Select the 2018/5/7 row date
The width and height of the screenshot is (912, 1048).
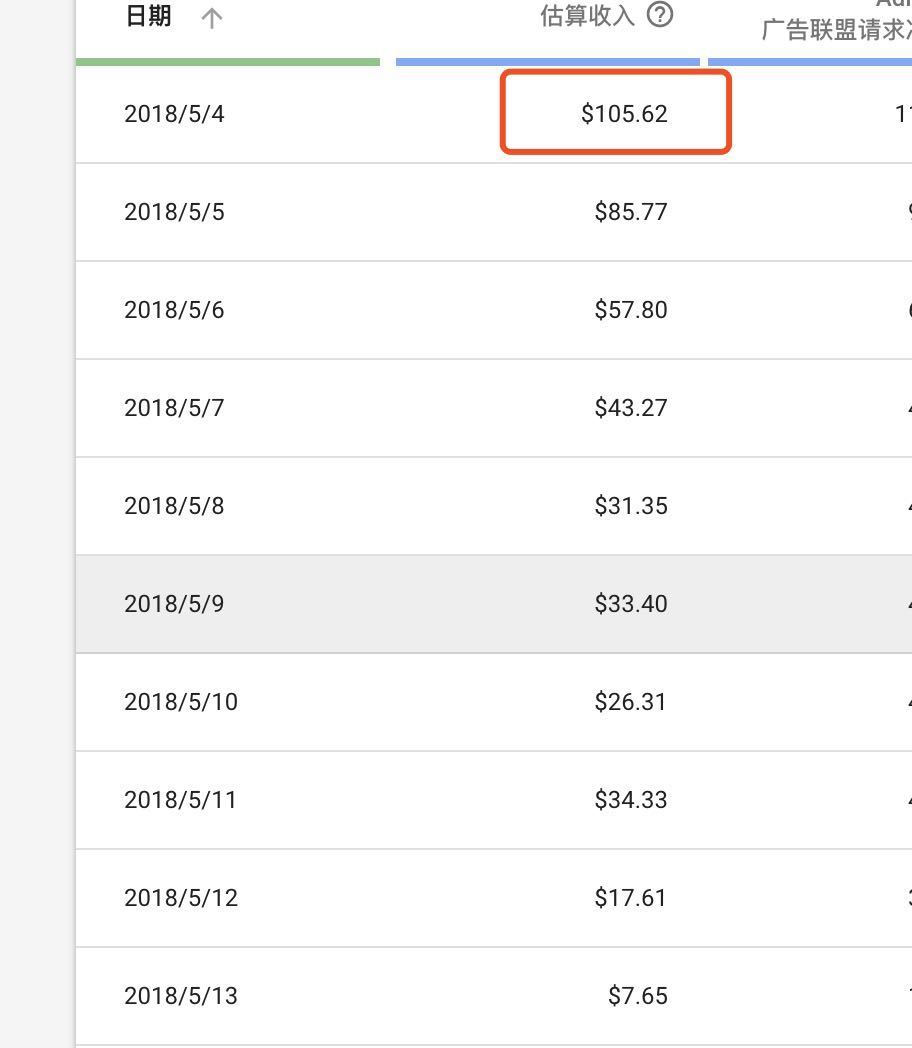click(174, 408)
